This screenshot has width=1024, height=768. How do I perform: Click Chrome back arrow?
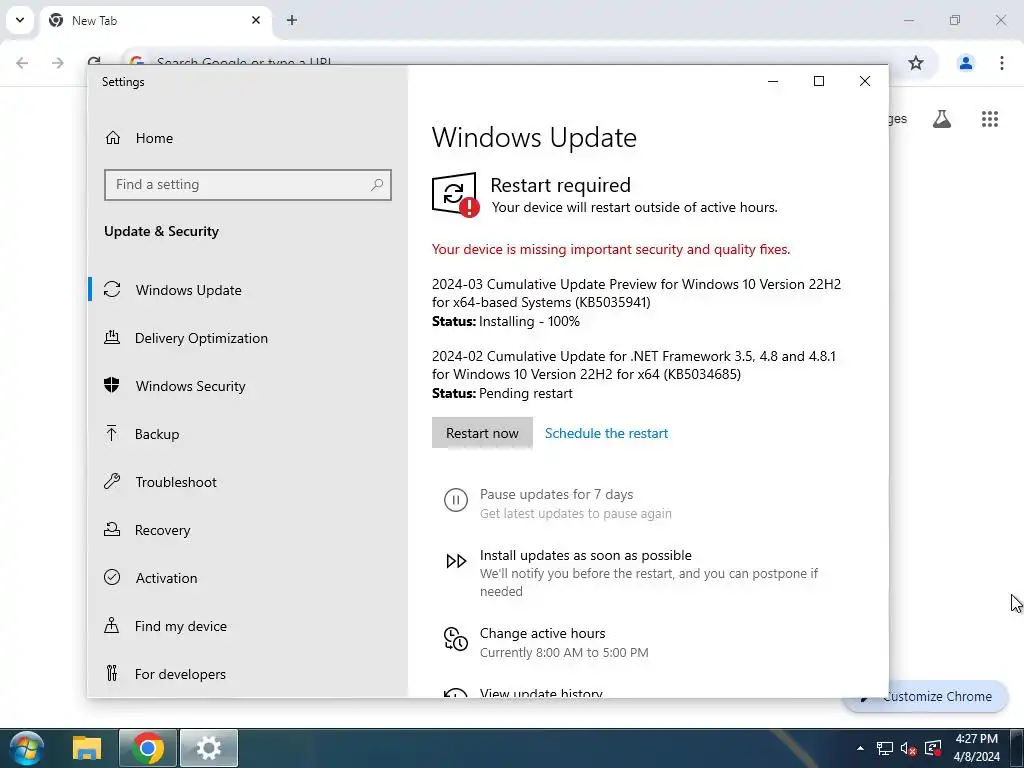[x=22, y=63]
